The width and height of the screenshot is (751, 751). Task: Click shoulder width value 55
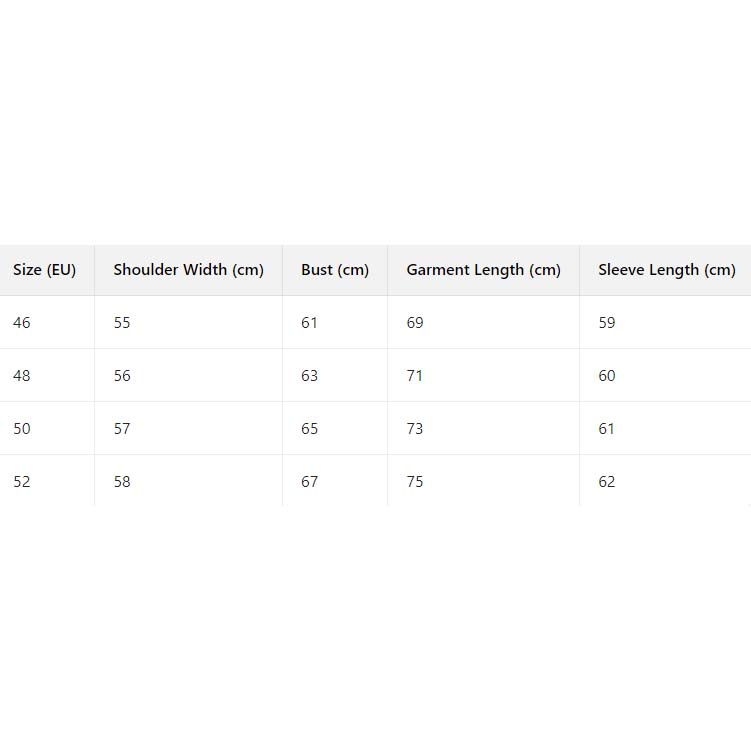[x=122, y=323]
